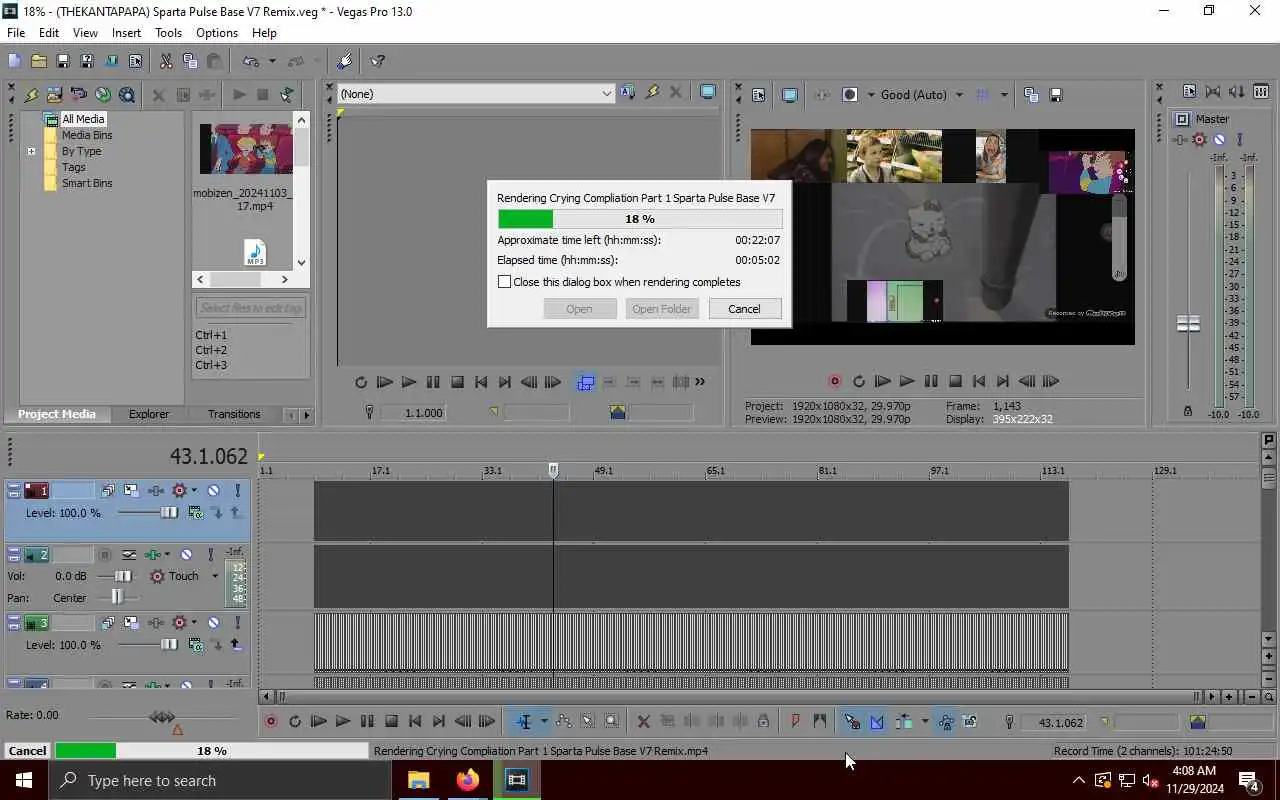The image size is (1280, 800).
Task: Save the project using the floppy disk icon
Action: coord(62,61)
